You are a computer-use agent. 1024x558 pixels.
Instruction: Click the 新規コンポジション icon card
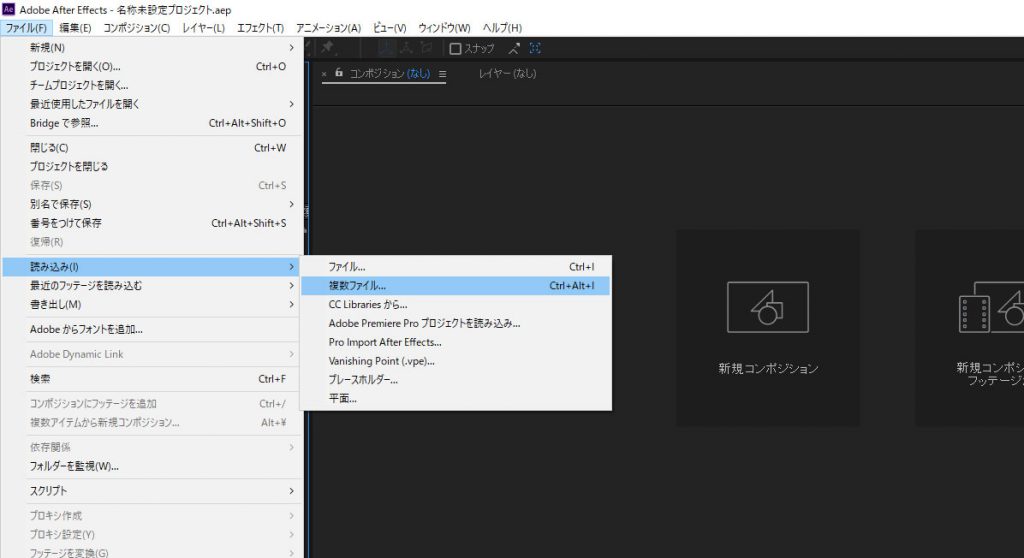point(767,328)
